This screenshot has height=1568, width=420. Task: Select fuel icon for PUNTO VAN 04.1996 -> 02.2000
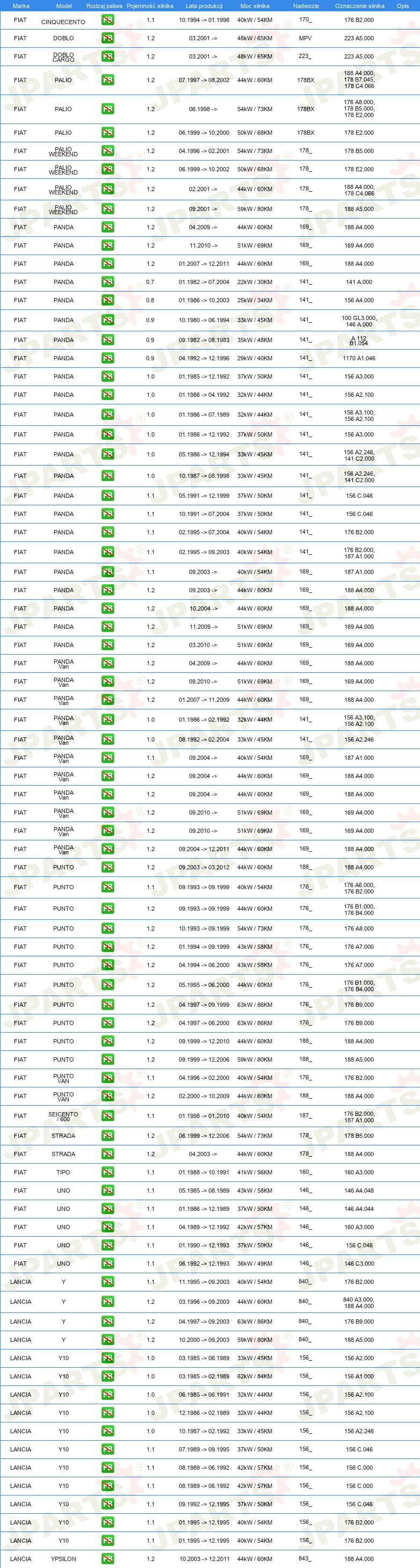[x=108, y=1077]
